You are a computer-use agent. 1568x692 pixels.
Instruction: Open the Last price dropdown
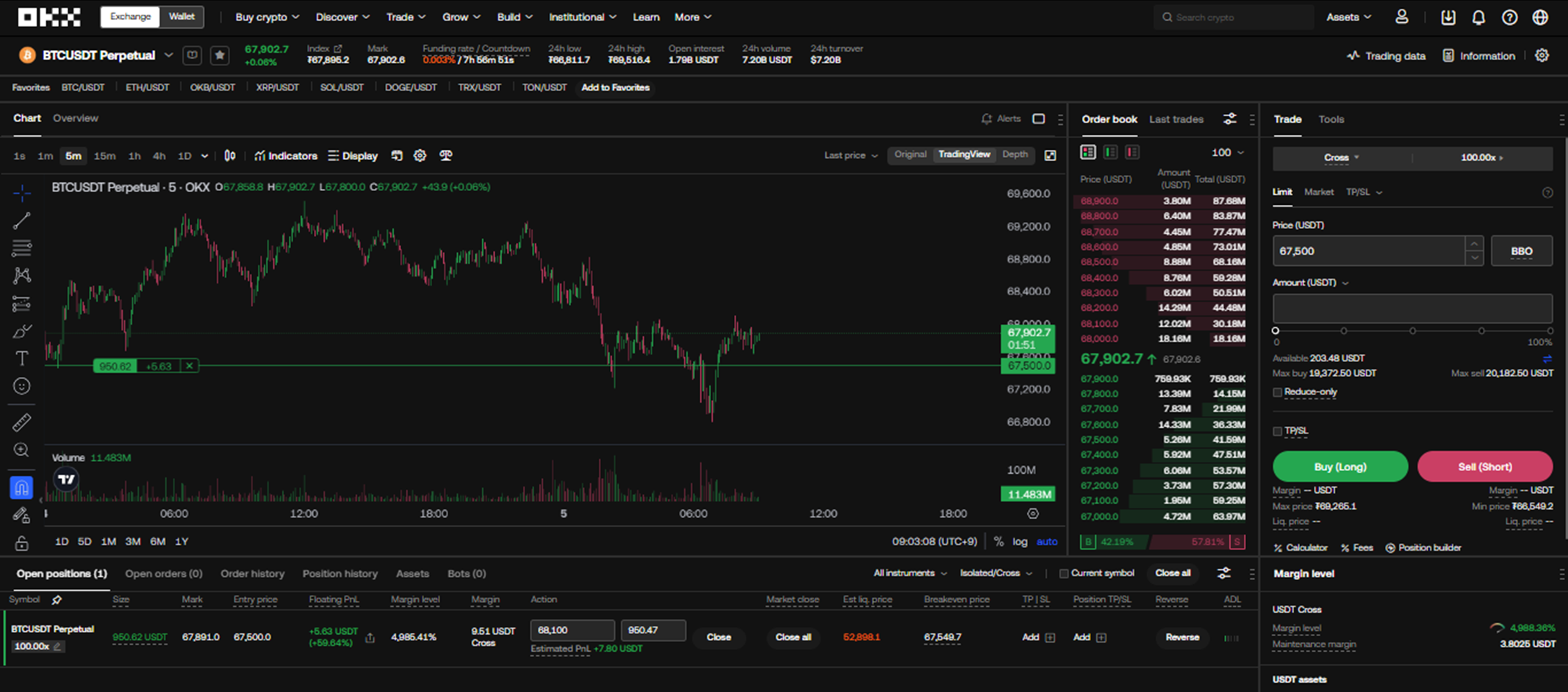(851, 155)
